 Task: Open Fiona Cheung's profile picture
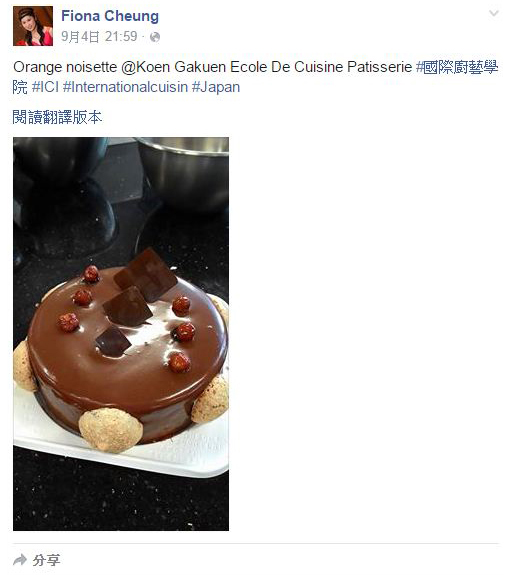33,26
